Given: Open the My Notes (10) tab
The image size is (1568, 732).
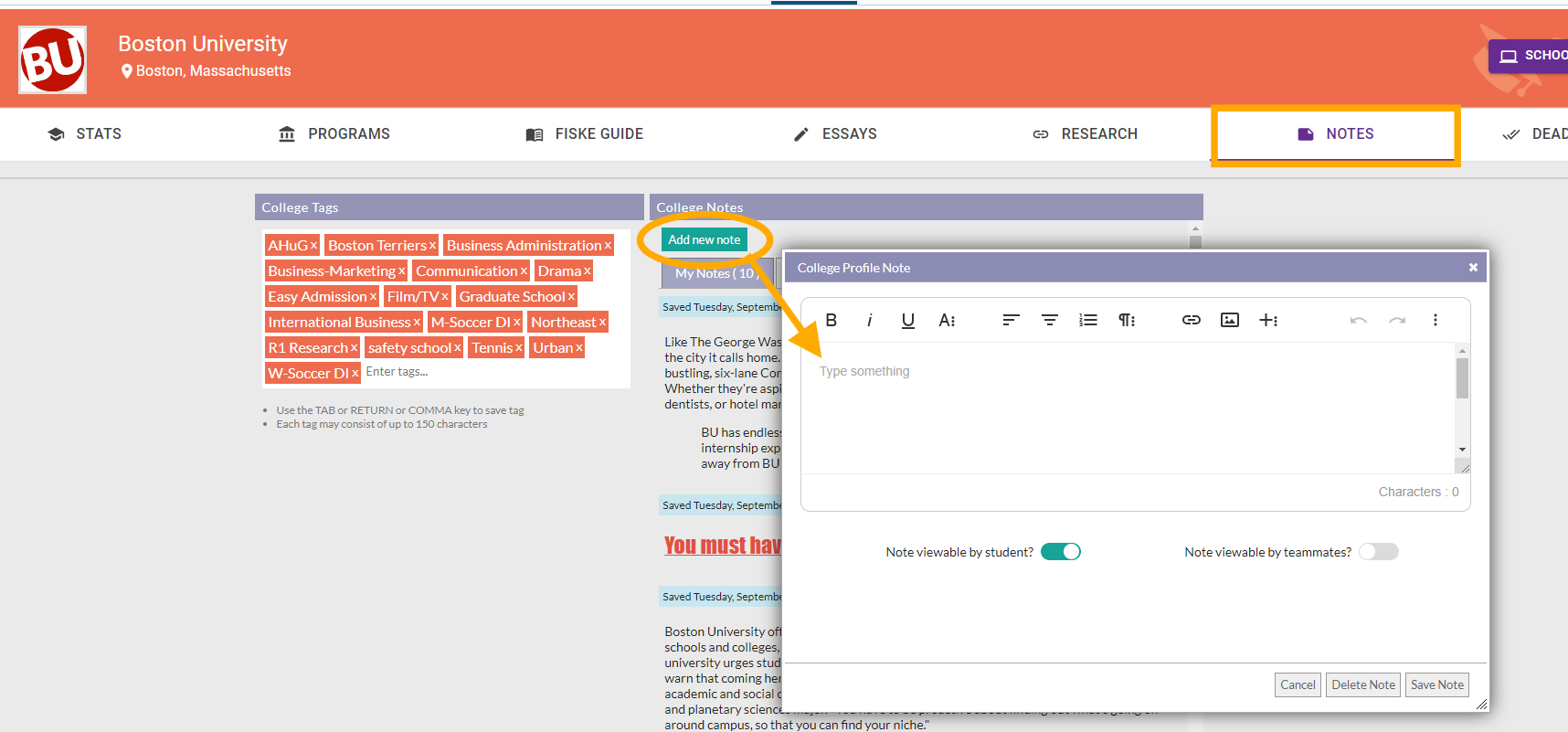Looking at the screenshot, I should coord(717,273).
